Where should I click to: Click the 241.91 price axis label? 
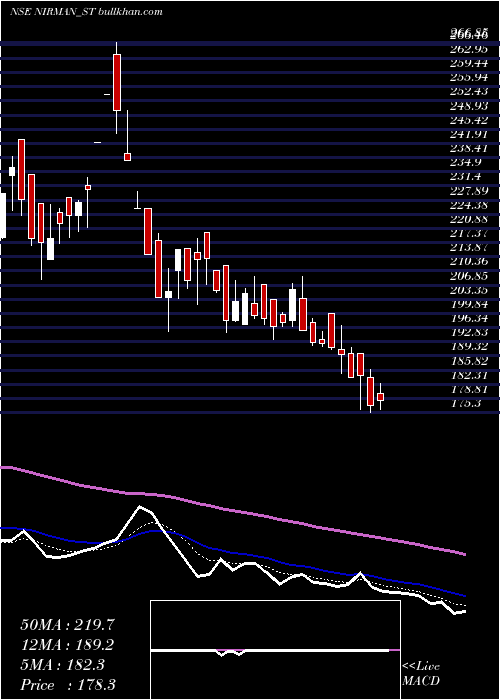tap(468, 134)
